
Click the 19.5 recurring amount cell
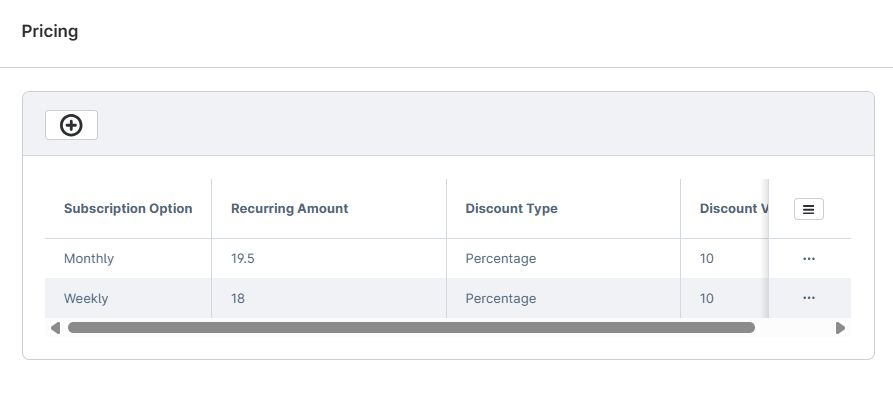243,258
